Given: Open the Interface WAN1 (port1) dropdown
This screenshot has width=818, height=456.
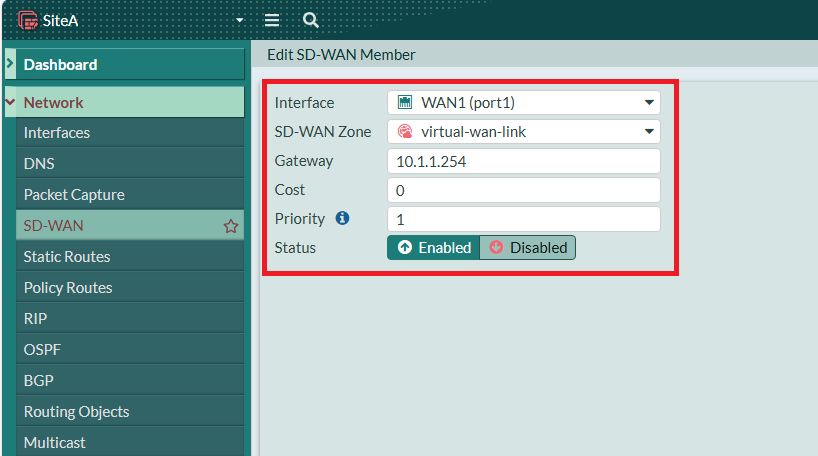Looking at the screenshot, I should point(524,102).
